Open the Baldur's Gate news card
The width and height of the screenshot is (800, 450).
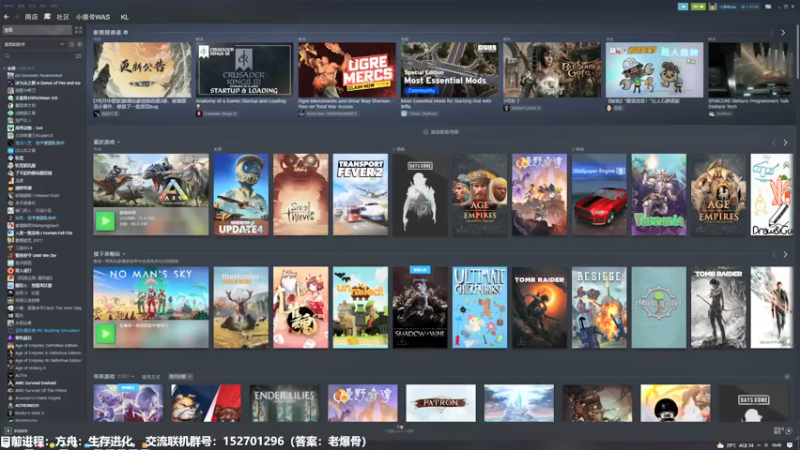coord(552,70)
